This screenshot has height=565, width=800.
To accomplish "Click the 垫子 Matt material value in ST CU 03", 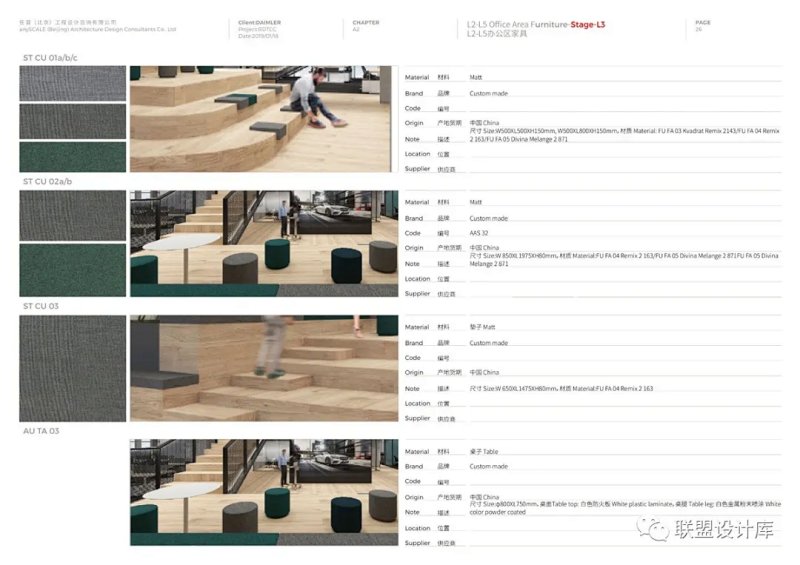I will pos(484,327).
